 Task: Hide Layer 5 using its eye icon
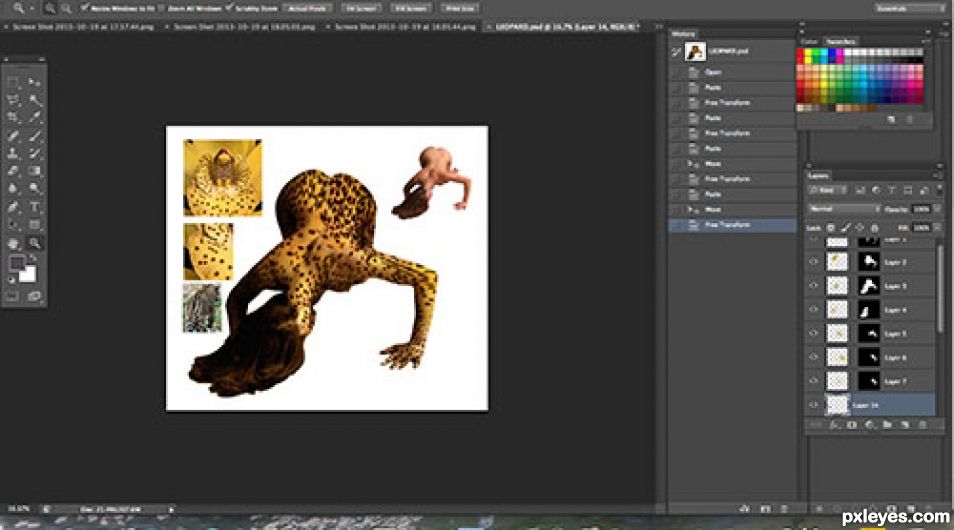coord(813,333)
